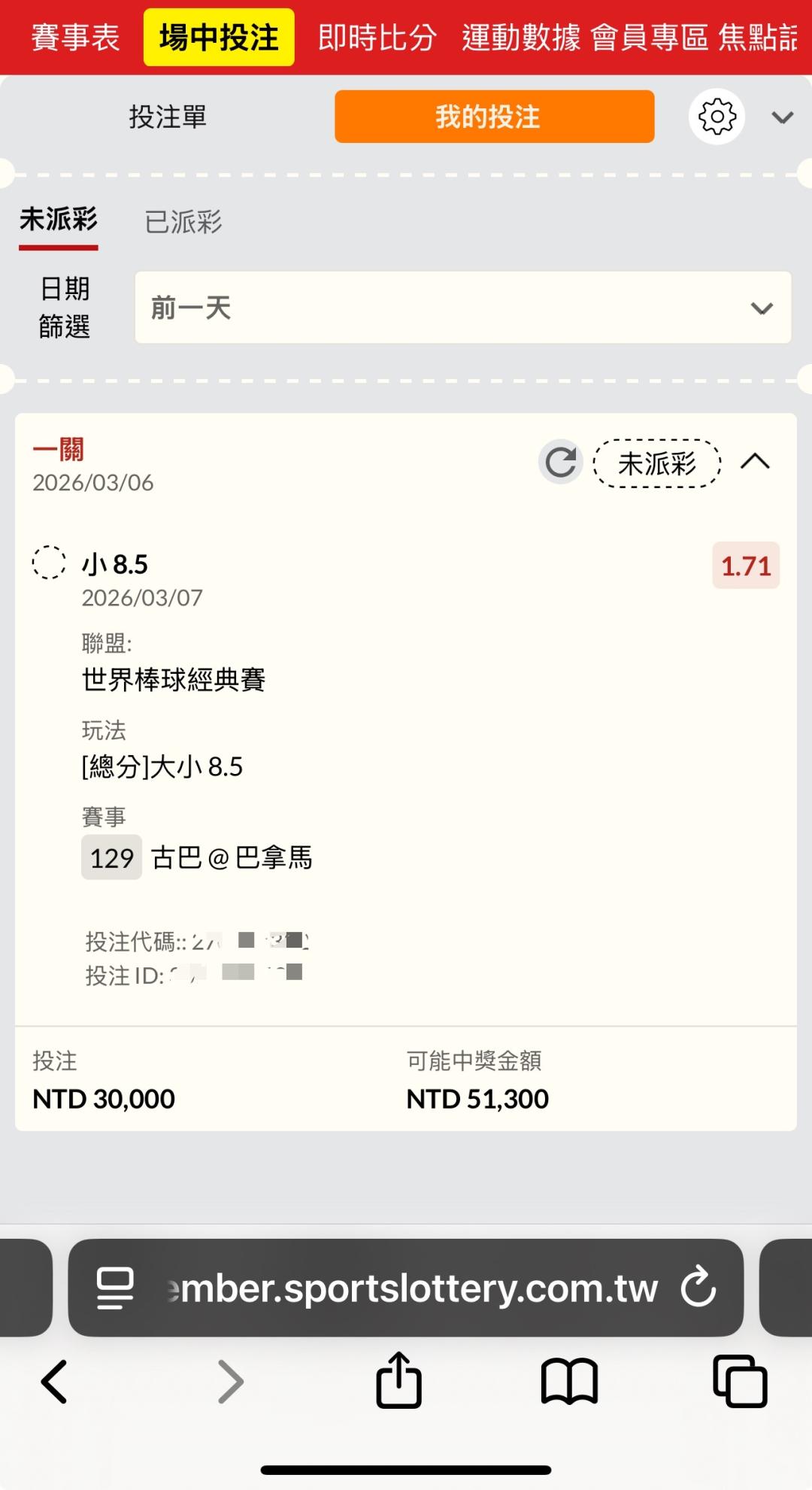Refresh the bet status icon
812x1490 pixels.
point(561,462)
